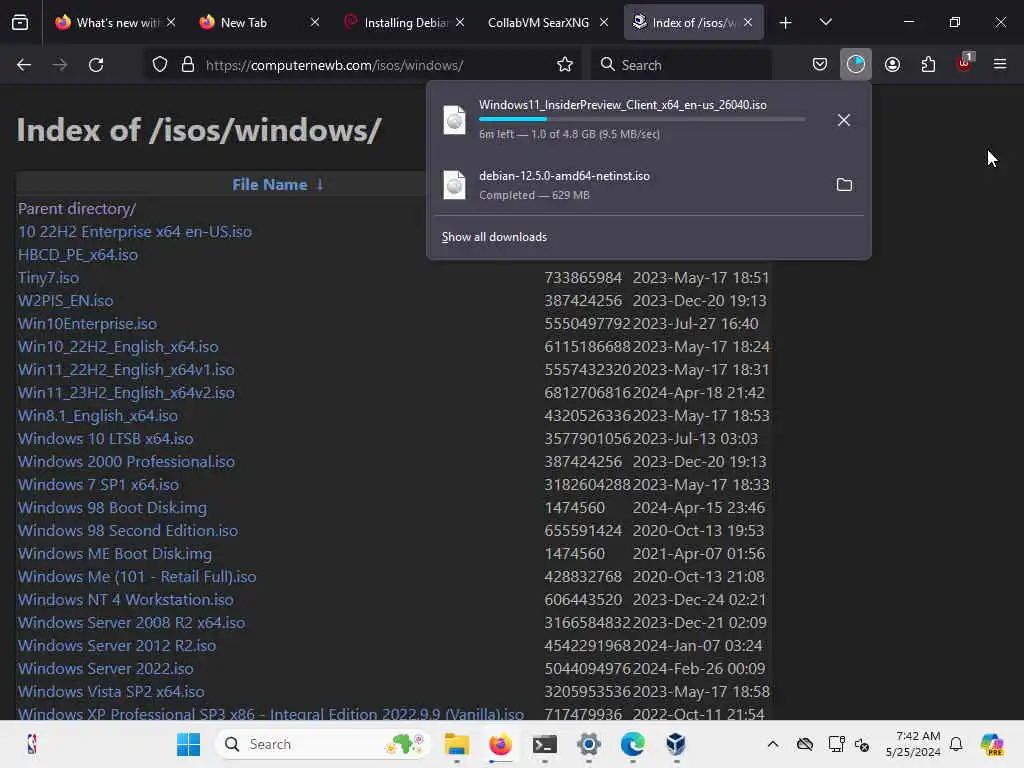
Task: Download 10 22H2 Enterprise x64 en-US.iso
Action: point(135,232)
